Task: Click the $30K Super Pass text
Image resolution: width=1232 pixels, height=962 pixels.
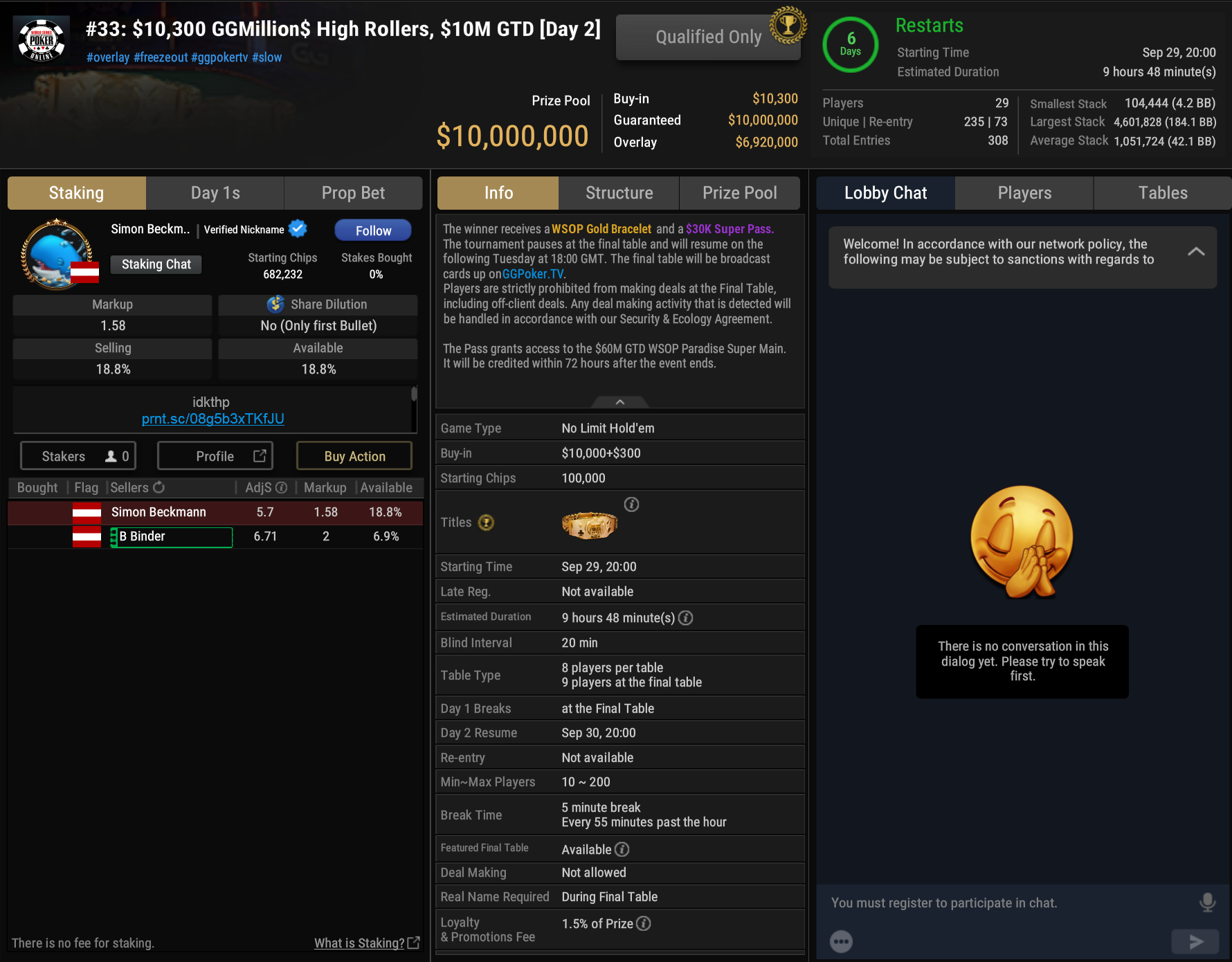Action: [730, 229]
